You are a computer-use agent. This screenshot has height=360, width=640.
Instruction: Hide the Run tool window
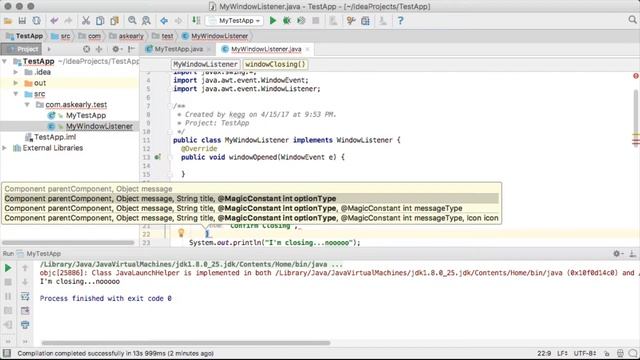click(632, 254)
